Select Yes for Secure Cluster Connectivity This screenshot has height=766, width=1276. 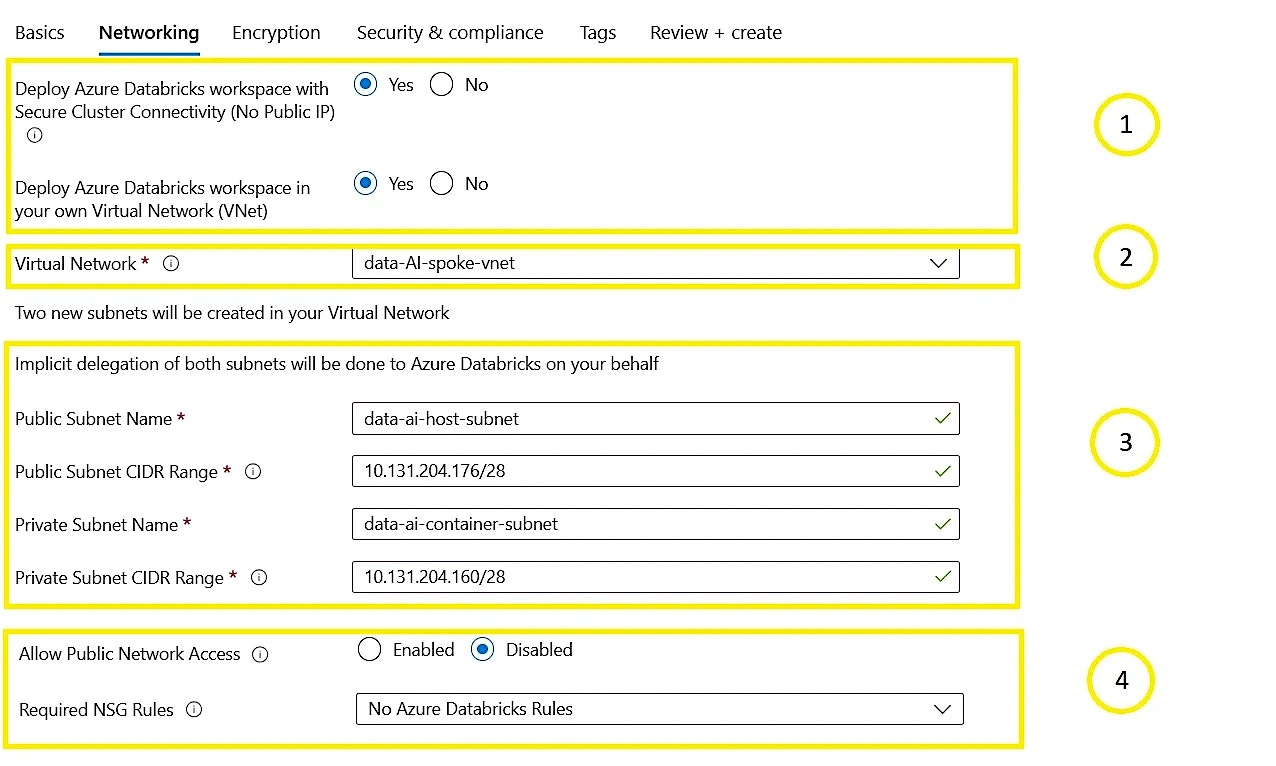click(366, 85)
